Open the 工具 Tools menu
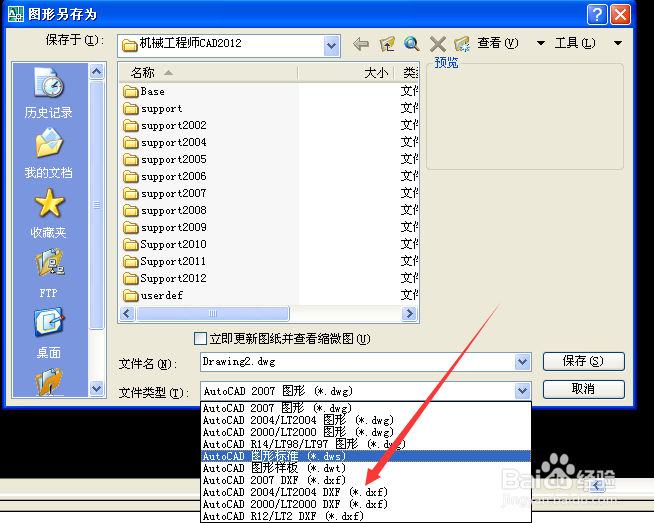 click(x=575, y=43)
